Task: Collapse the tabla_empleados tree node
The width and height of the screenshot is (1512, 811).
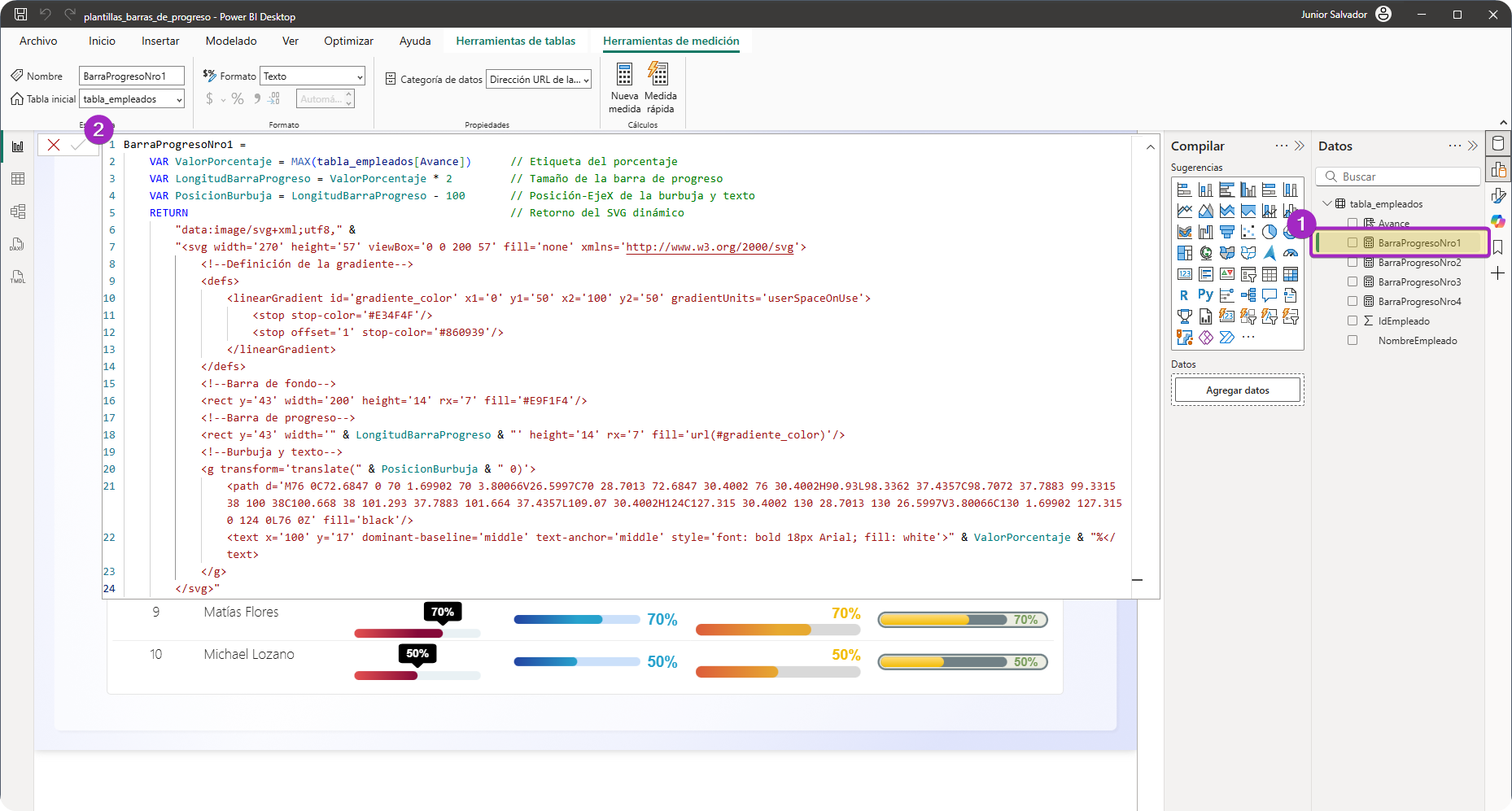Action: coord(1327,203)
